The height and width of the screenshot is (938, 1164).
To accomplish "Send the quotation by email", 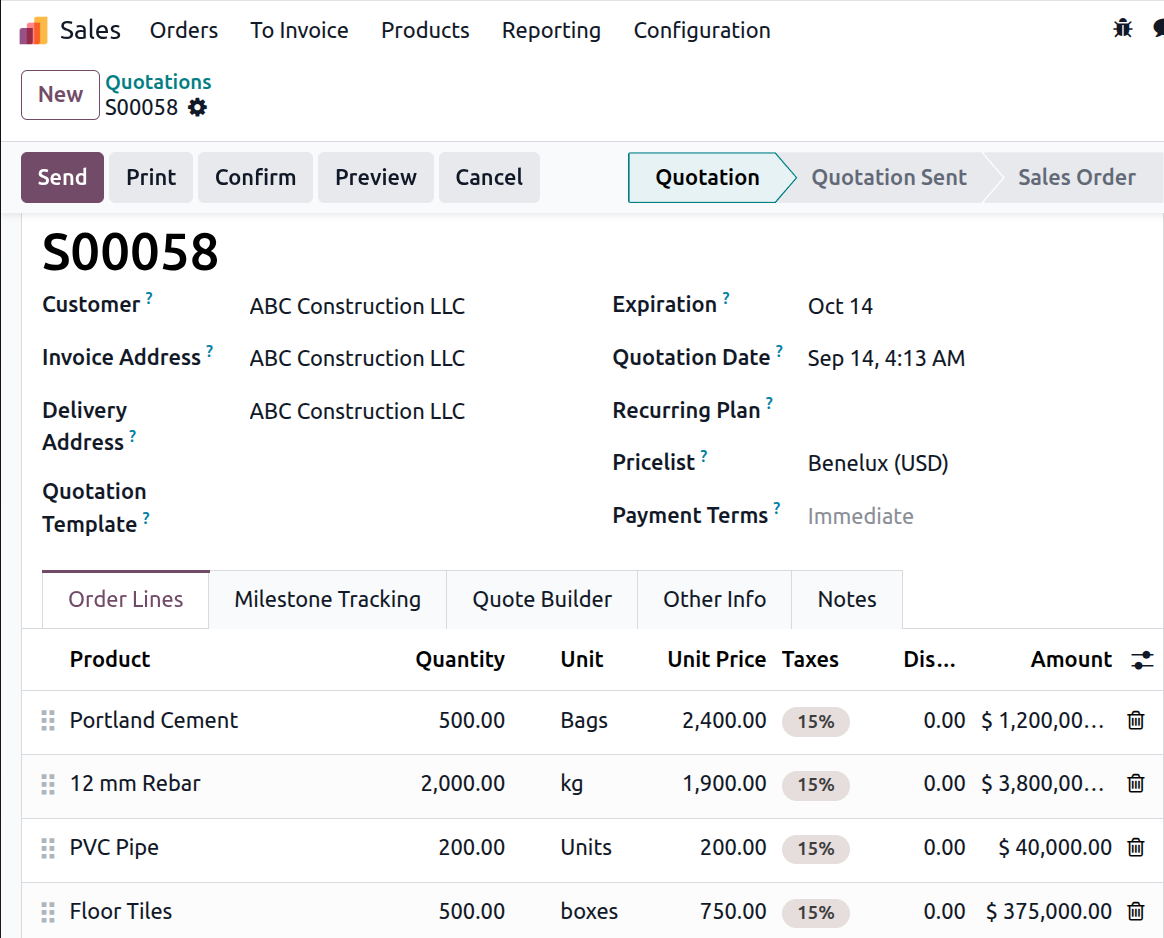I will click(62, 177).
